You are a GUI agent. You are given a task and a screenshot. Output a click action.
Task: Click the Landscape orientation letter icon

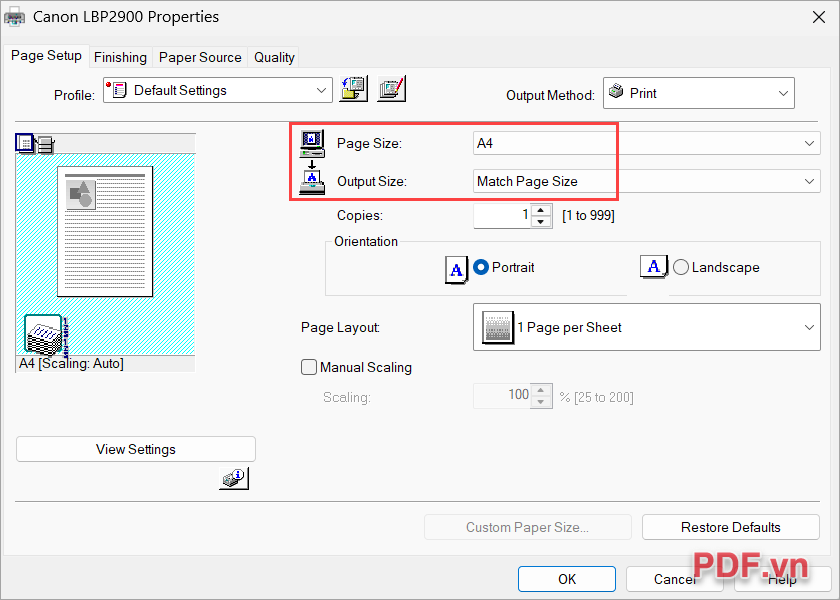[654, 267]
